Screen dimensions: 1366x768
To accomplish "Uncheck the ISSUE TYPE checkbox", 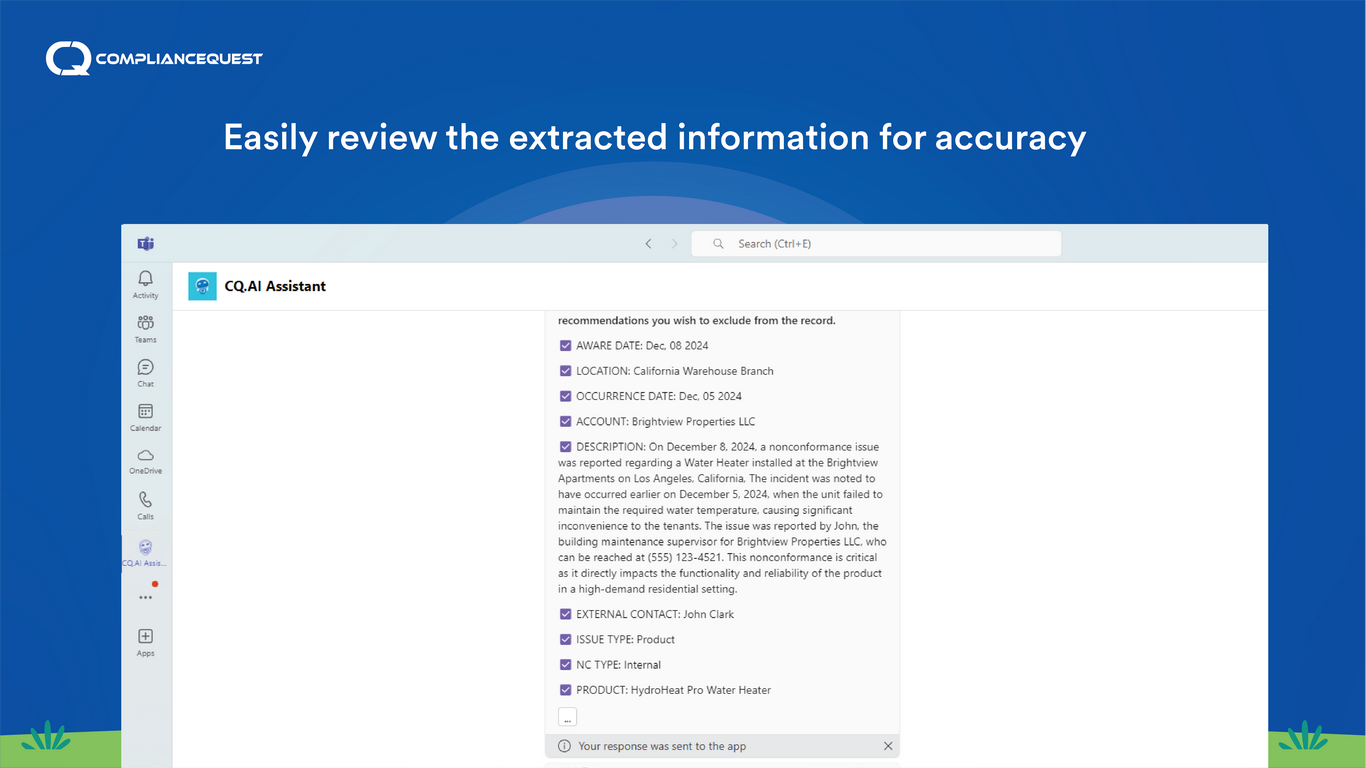I will (x=566, y=639).
